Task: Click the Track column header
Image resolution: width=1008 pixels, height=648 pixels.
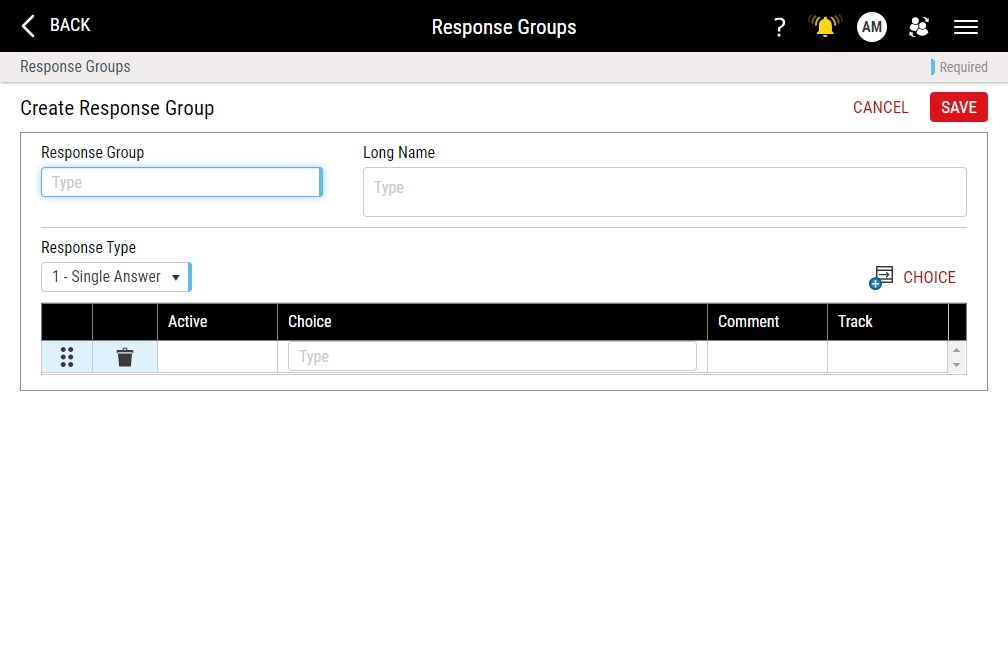Action: pyautogui.click(x=856, y=322)
